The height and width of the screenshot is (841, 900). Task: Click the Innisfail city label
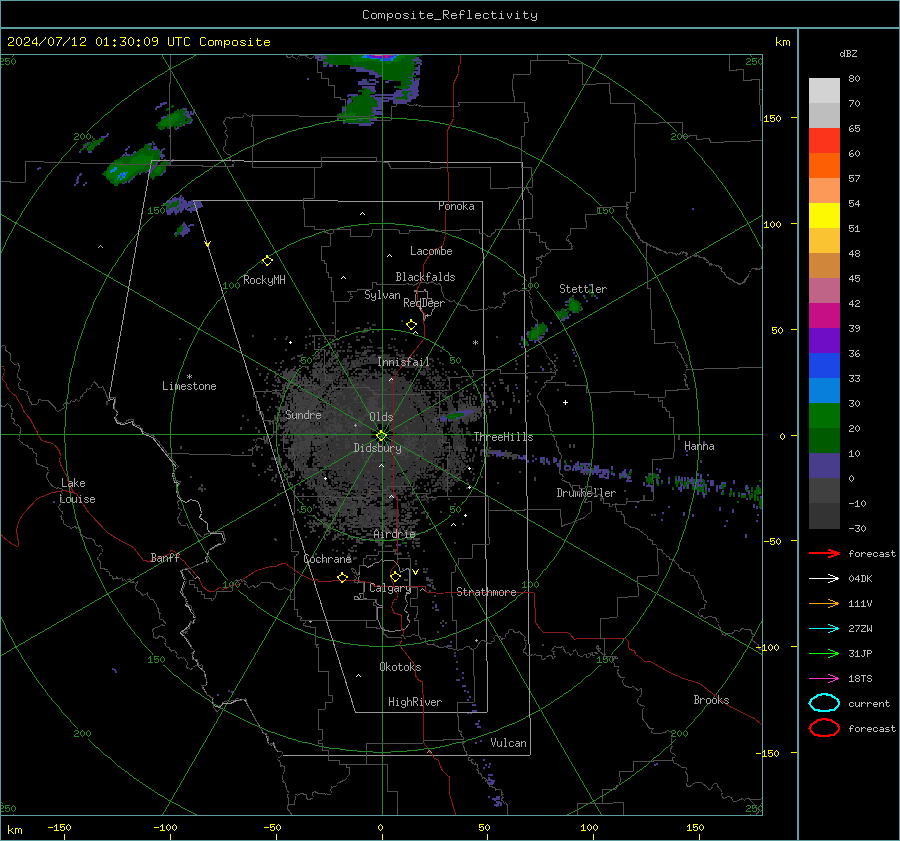tap(404, 362)
